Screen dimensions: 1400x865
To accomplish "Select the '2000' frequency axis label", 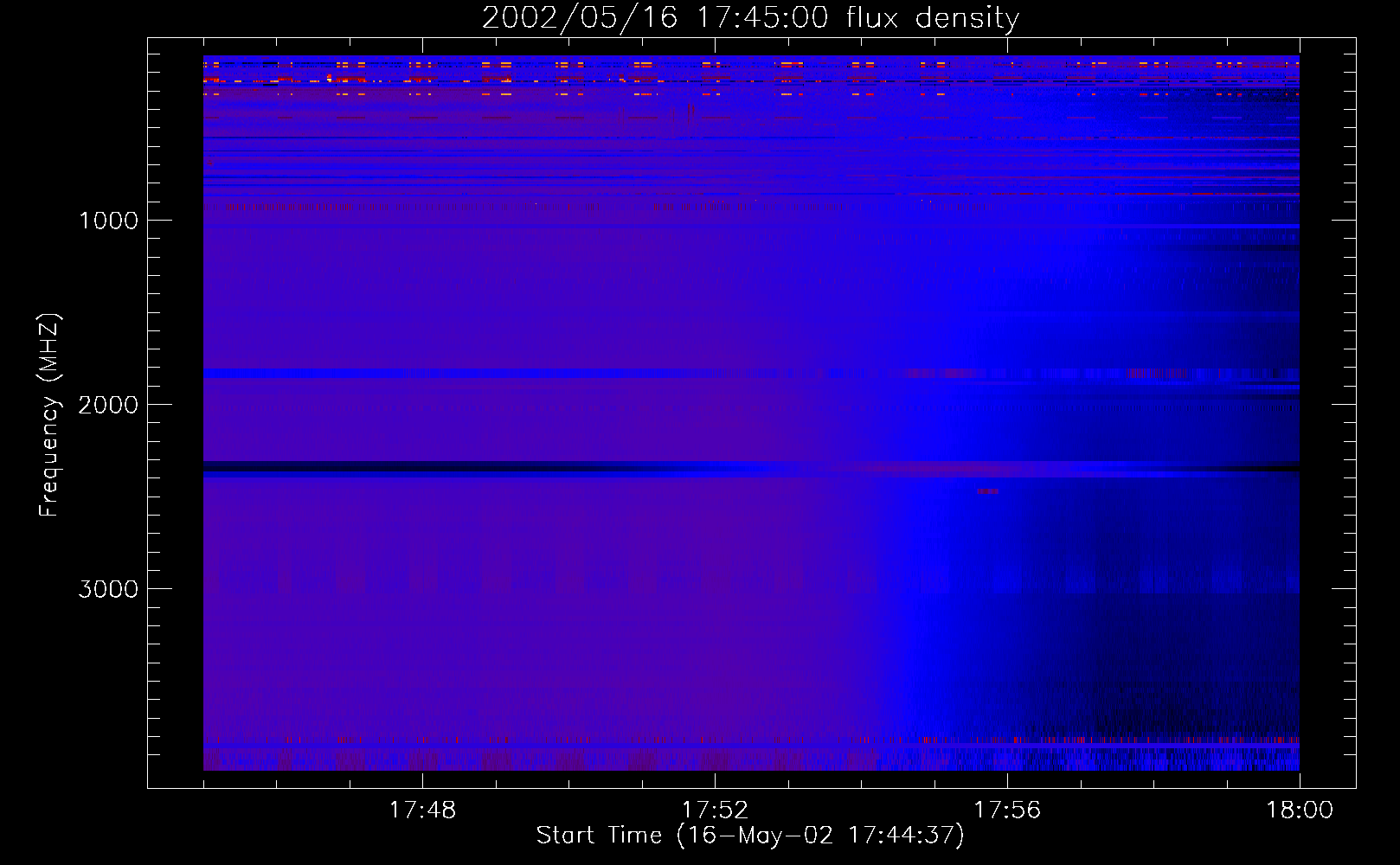I will coord(108,405).
